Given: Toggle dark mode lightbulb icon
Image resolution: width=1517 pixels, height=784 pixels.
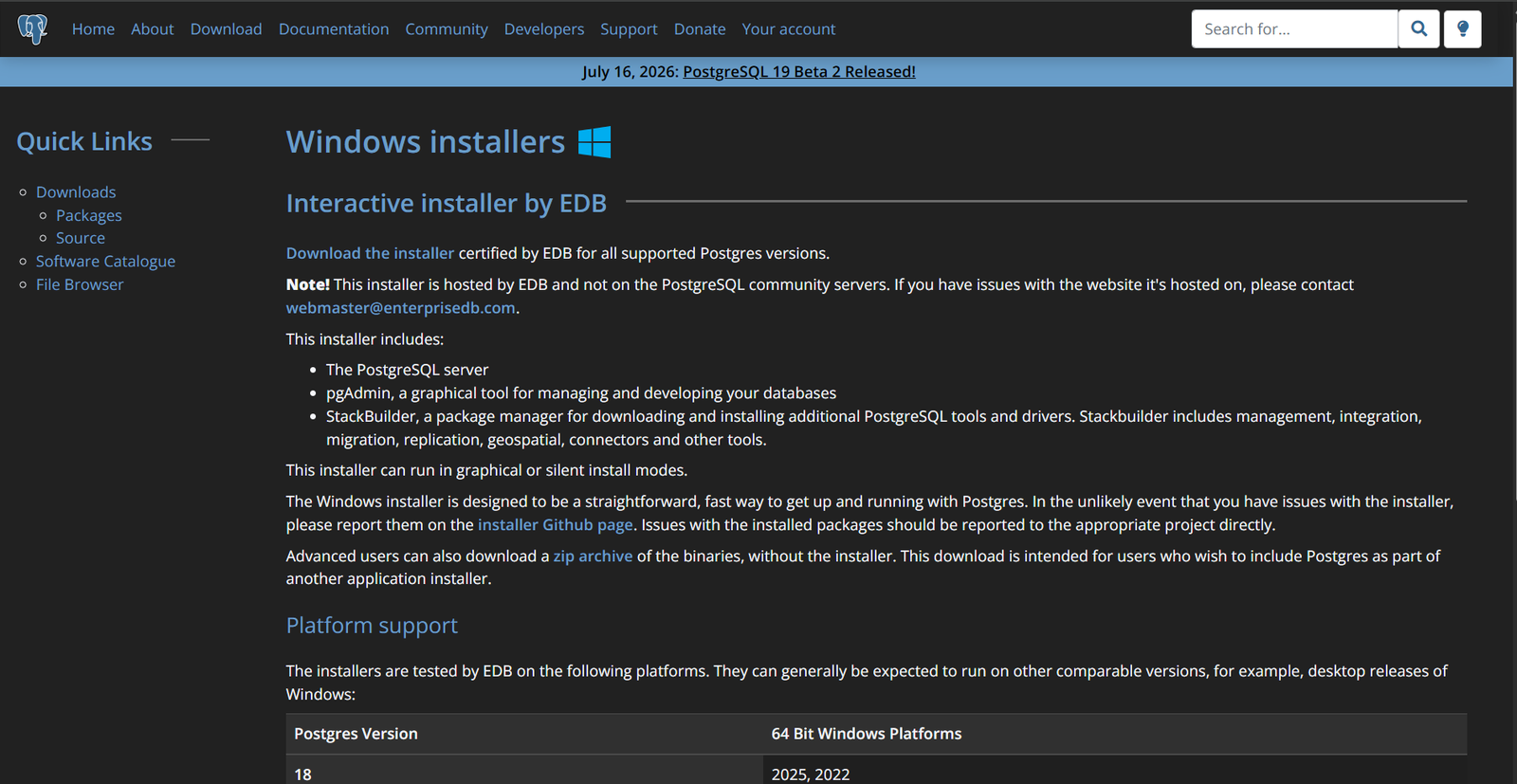Looking at the screenshot, I should [x=1462, y=29].
